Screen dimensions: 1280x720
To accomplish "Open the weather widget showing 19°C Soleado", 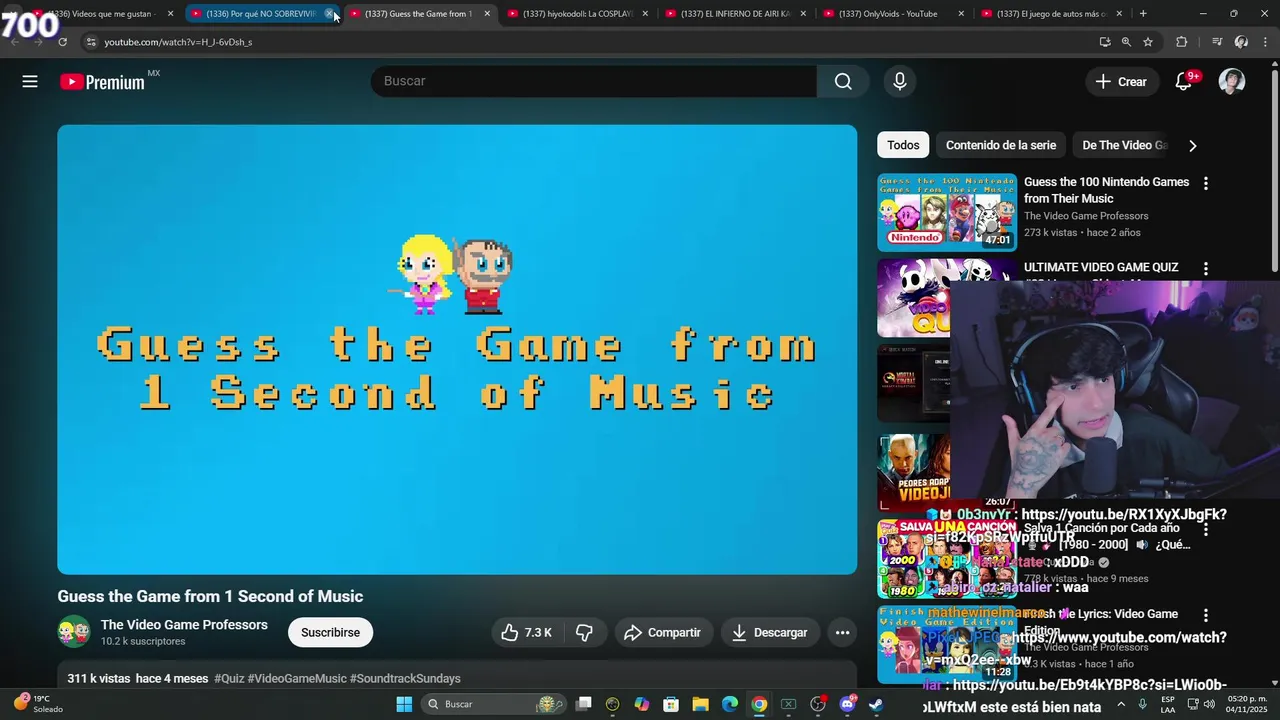I will point(38,704).
